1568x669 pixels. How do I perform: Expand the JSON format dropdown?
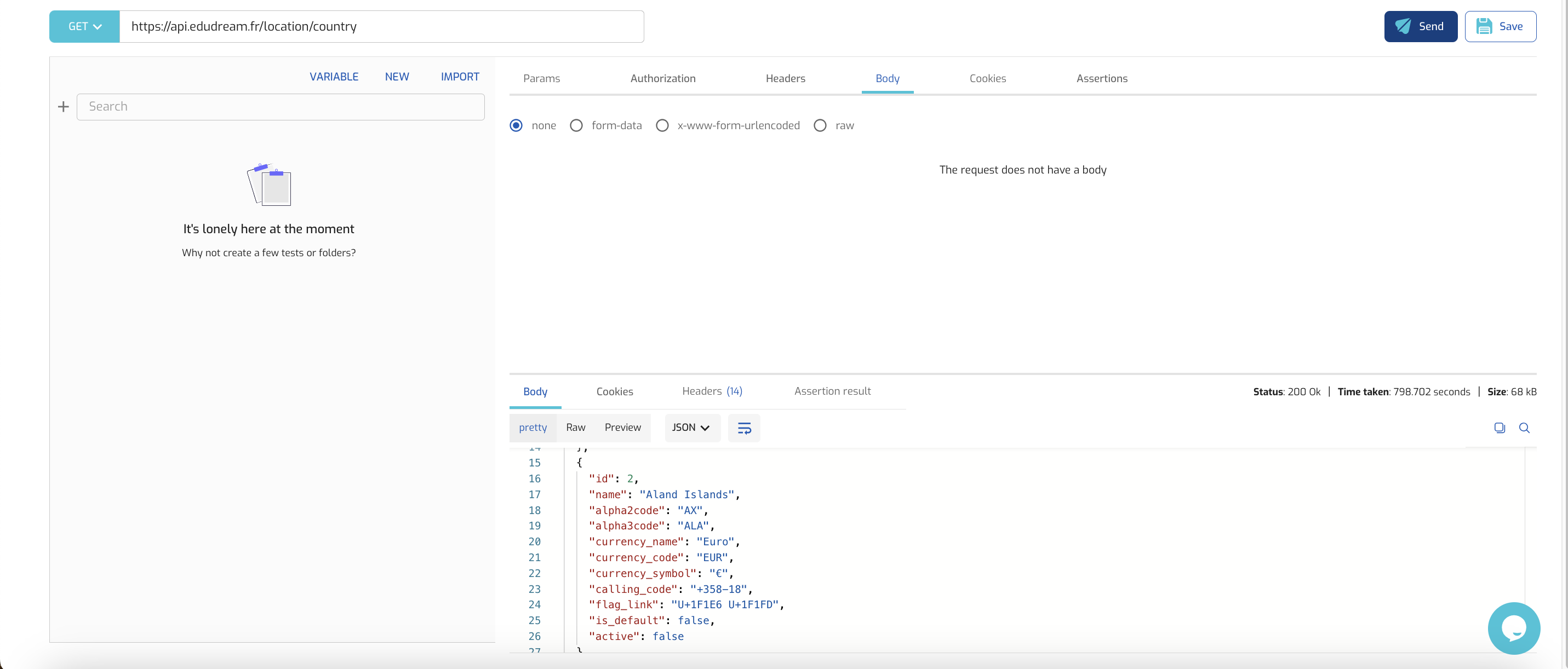click(691, 428)
